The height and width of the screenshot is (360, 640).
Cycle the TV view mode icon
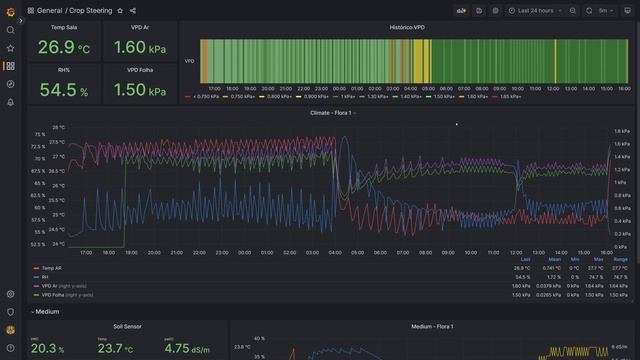[x=627, y=11]
